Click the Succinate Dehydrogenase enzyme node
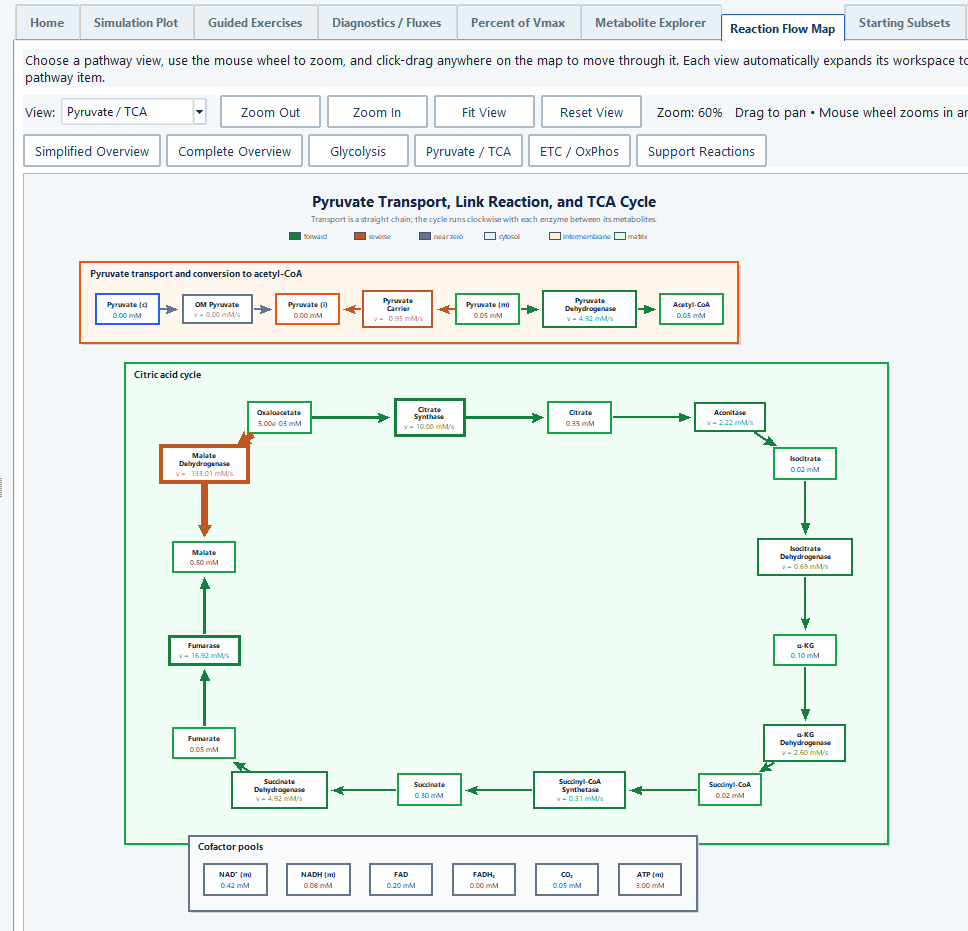Image resolution: width=968 pixels, height=931 pixels. (279, 790)
